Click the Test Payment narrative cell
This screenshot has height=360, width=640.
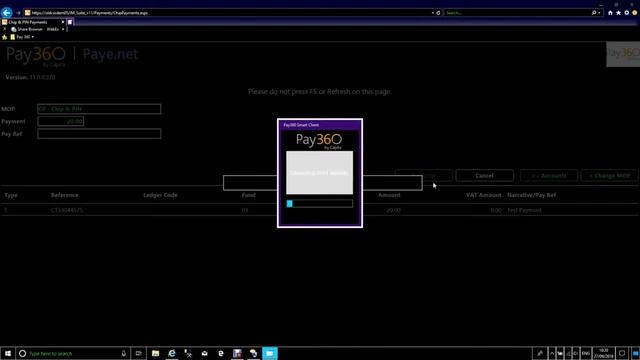coord(524,210)
